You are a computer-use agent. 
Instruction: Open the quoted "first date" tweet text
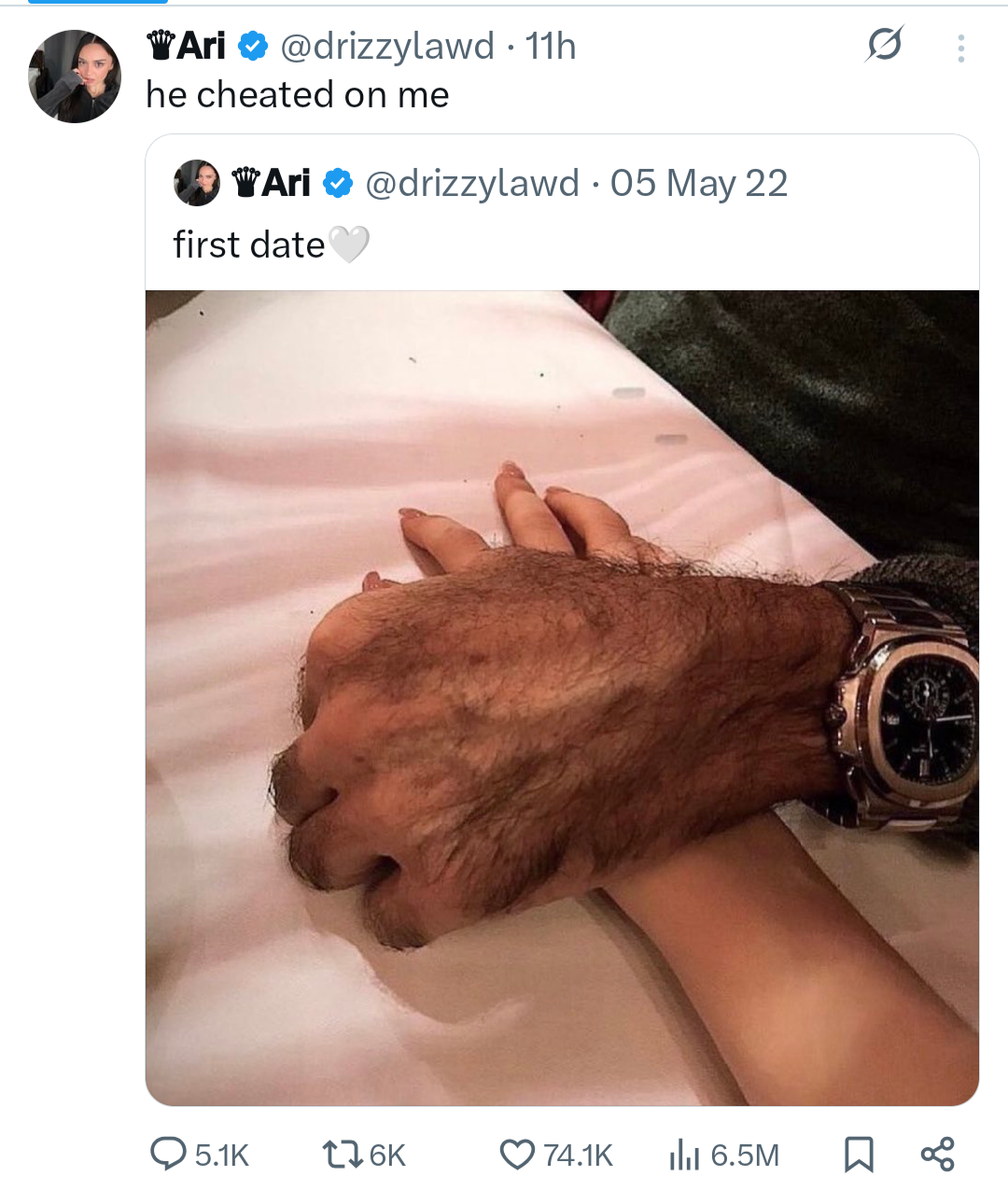(x=249, y=245)
